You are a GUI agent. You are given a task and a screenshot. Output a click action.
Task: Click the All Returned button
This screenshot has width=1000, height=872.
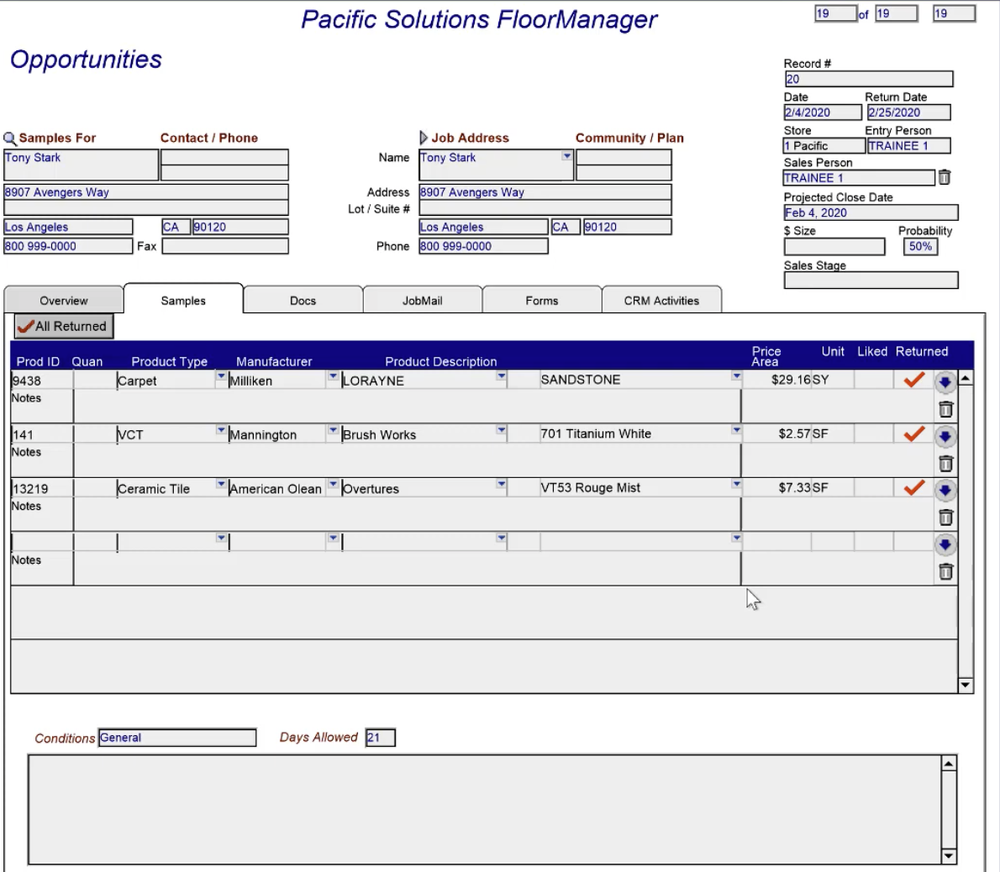[64, 326]
